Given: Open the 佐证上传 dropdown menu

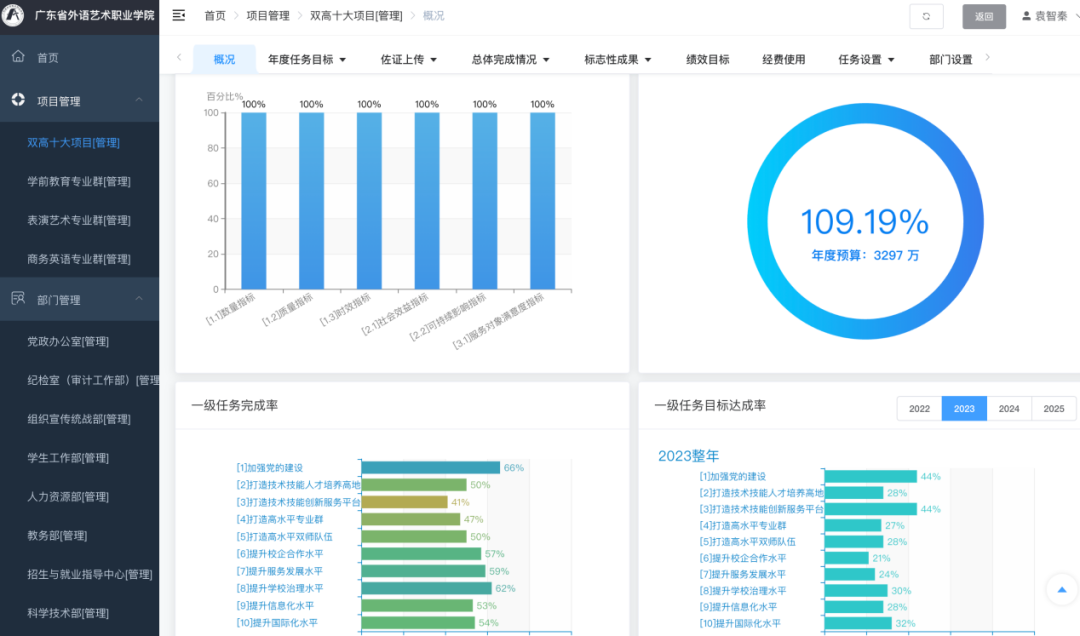Looking at the screenshot, I should coord(408,60).
